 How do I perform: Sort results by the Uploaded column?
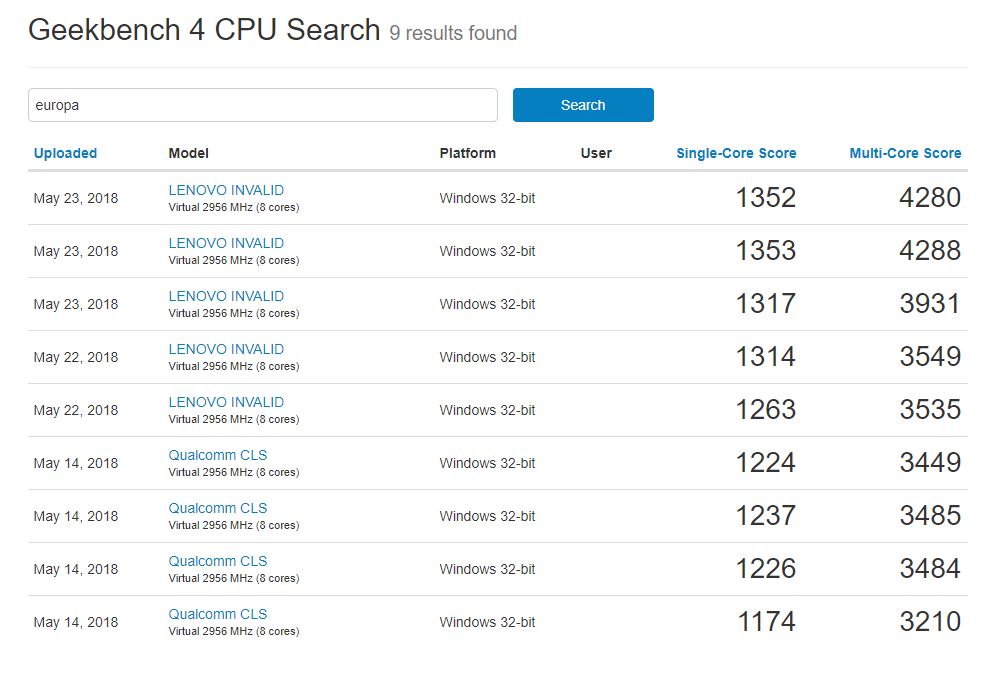tap(65, 153)
